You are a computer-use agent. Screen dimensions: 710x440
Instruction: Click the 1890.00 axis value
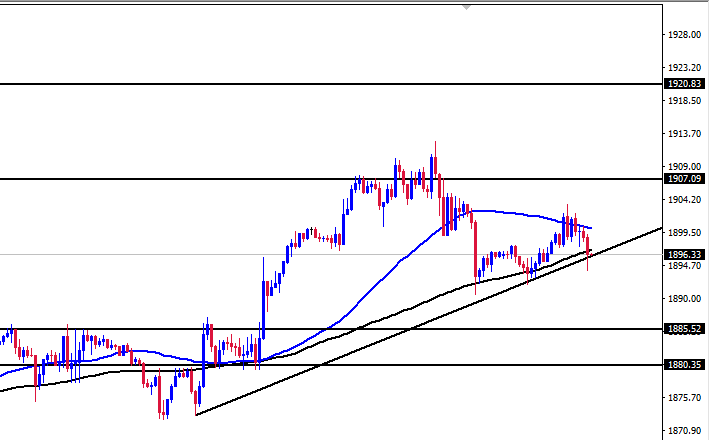coord(685,299)
